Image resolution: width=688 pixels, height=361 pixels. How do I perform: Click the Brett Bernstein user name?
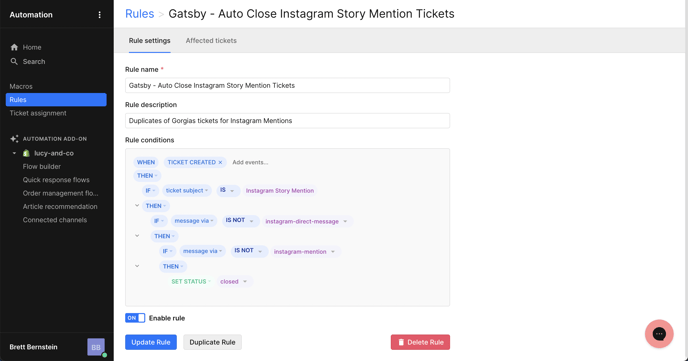(33, 347)
